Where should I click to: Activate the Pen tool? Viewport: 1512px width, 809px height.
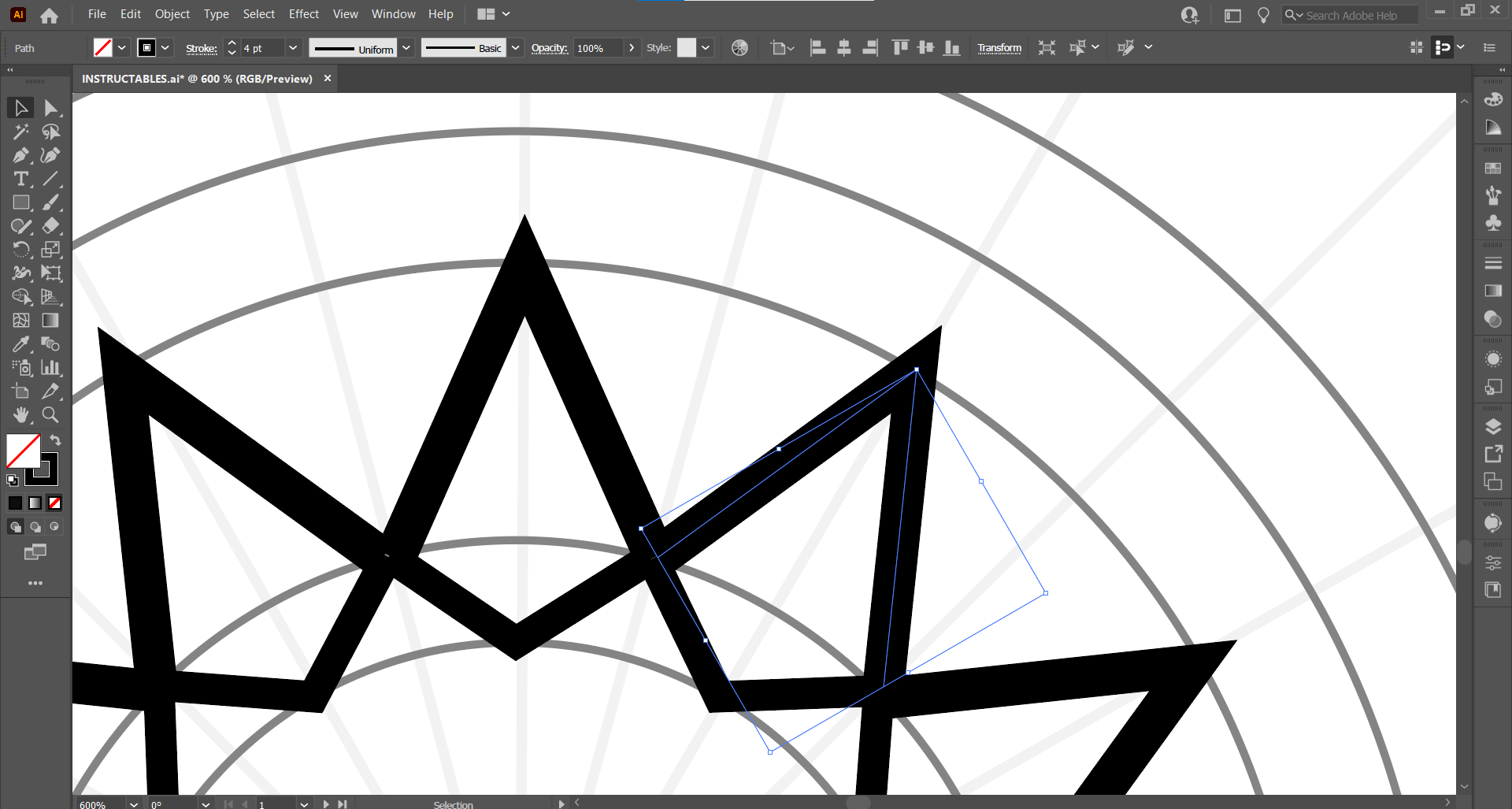pyautogui.click(x=20, y=155)
